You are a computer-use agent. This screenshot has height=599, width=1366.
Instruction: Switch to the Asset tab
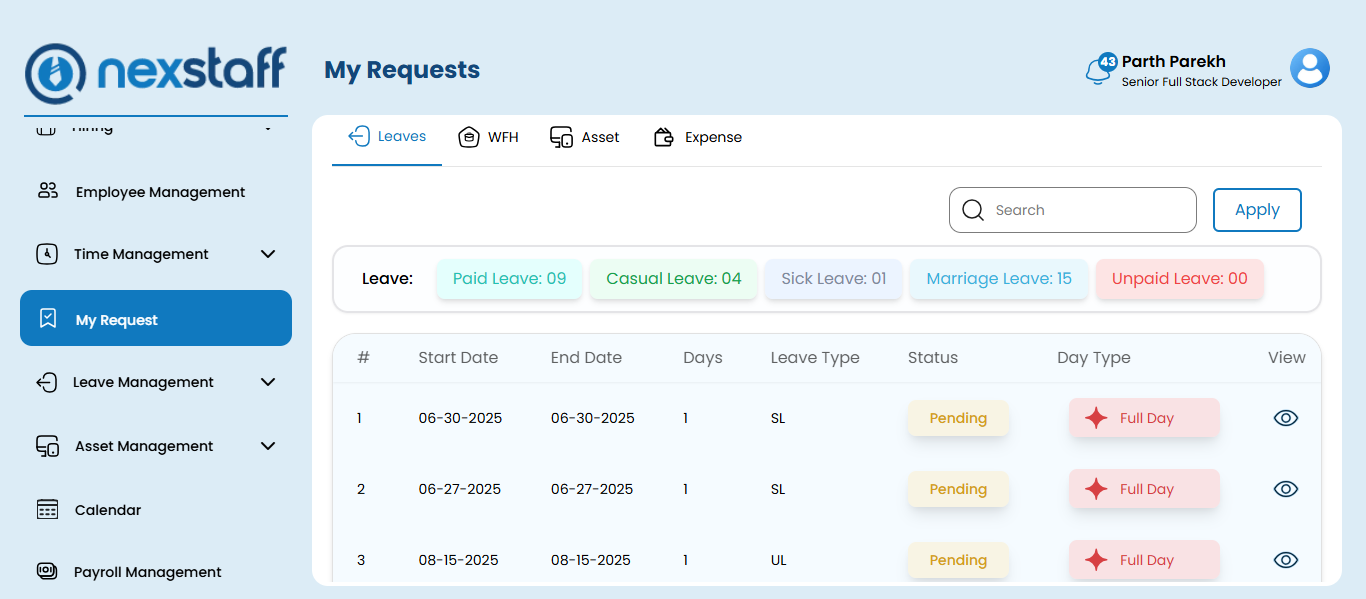click(585, 137)
